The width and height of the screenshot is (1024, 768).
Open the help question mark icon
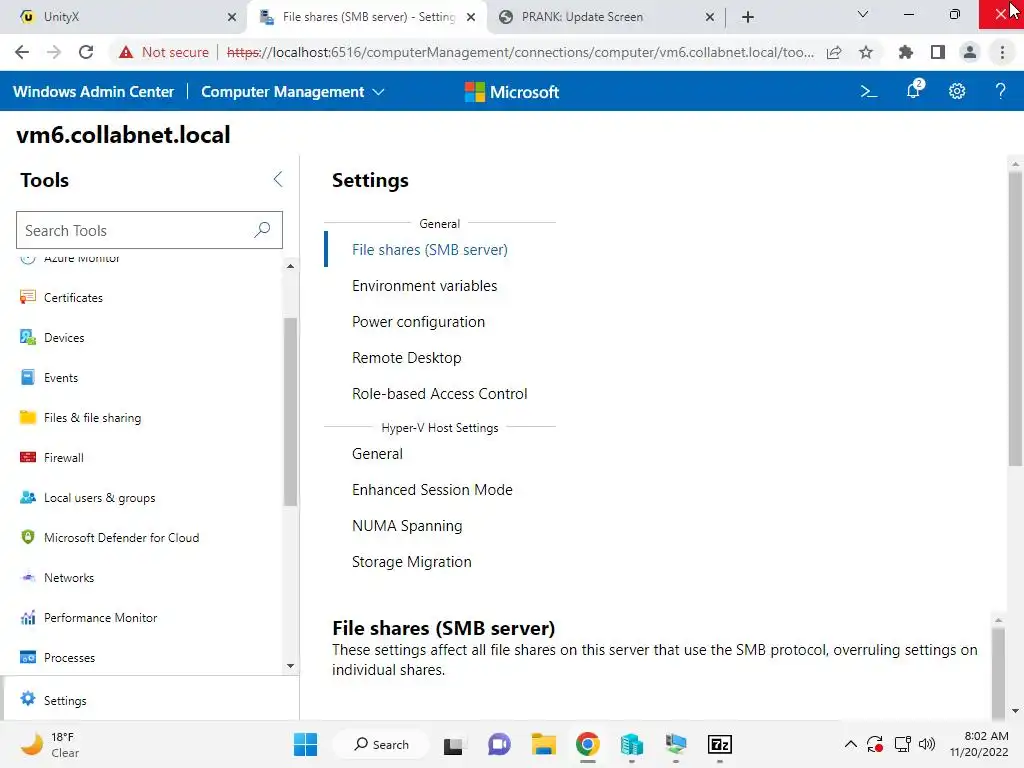pos(1000,91)
